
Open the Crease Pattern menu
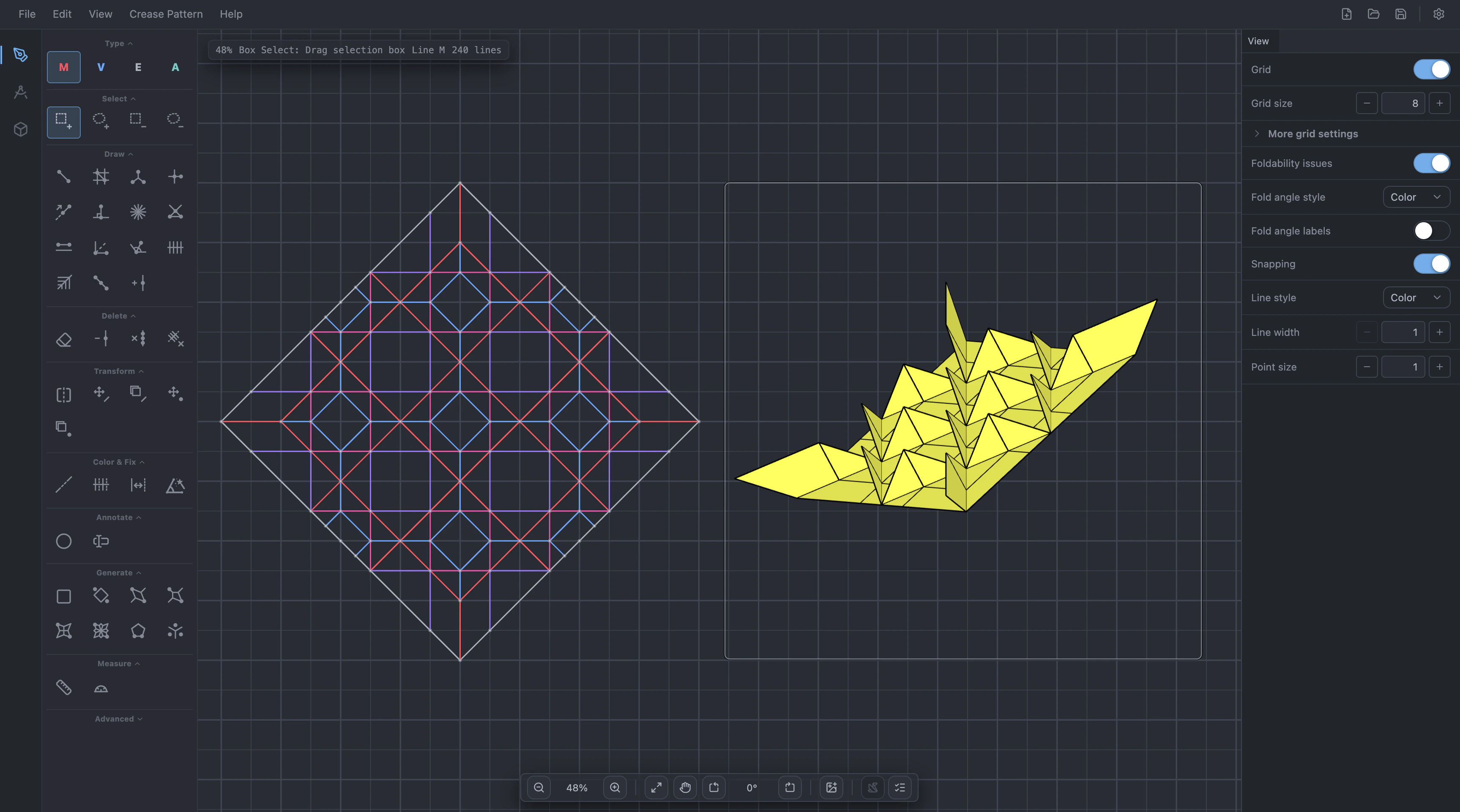(166, 14)
